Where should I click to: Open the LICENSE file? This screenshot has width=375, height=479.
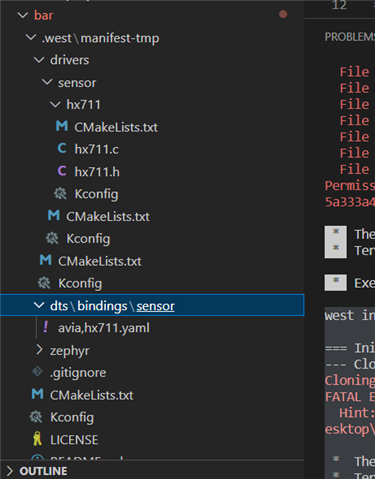tap(74, 440)
